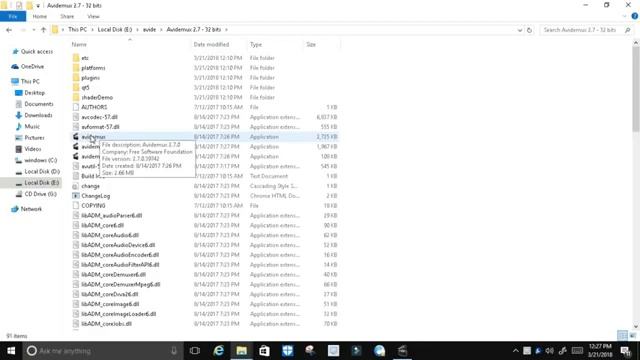Select the platforms folder icon
The height and width of the screenshot is (360, 640).
(x=76, y=68)
